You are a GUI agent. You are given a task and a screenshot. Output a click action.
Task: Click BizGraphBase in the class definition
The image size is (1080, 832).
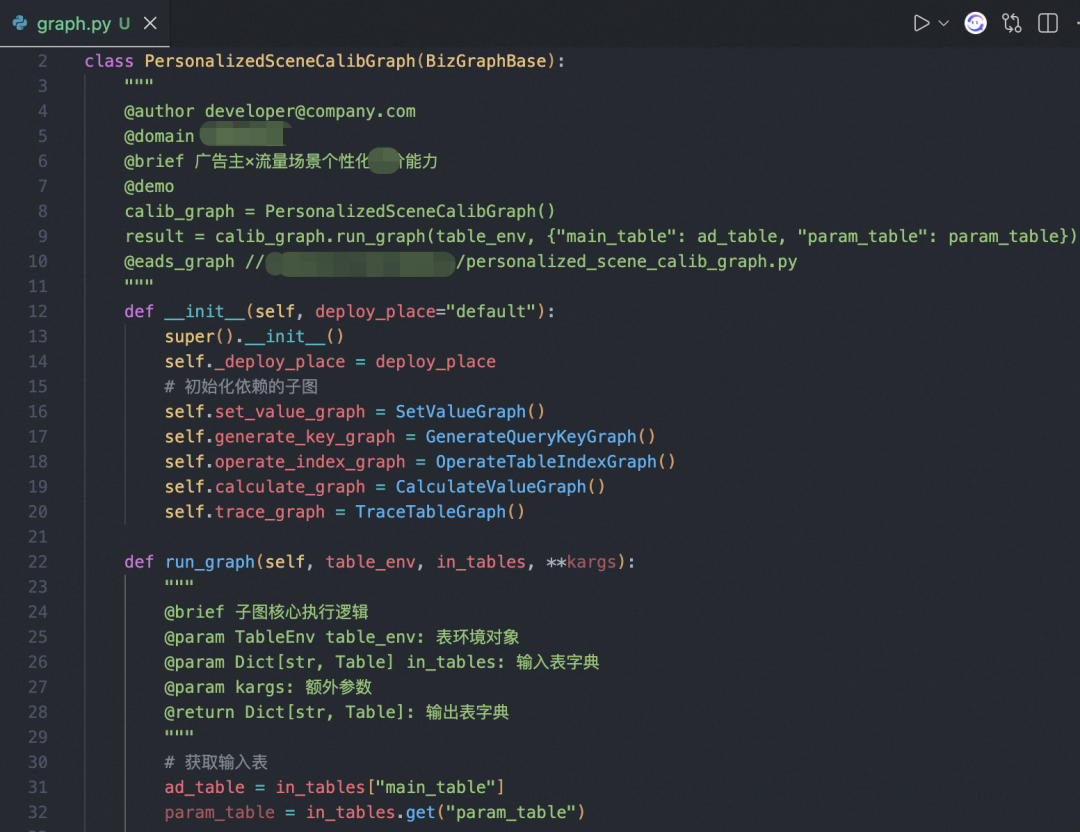(486, 61)
